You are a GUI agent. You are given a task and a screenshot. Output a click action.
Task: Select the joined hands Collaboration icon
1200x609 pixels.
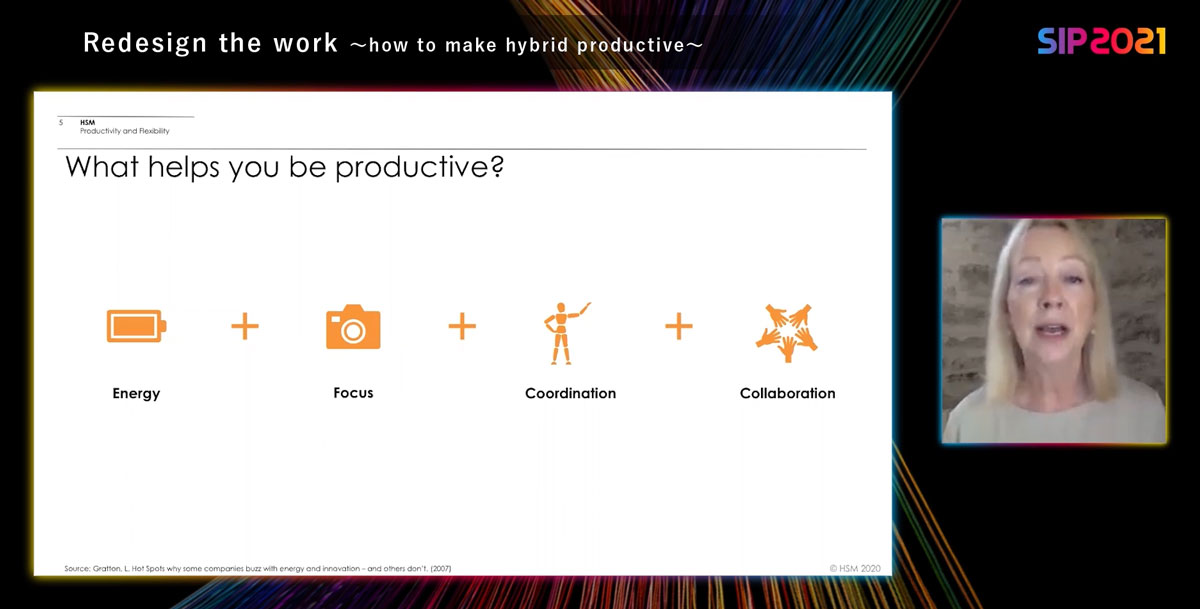pyautogui.click(x=786, y=331)
